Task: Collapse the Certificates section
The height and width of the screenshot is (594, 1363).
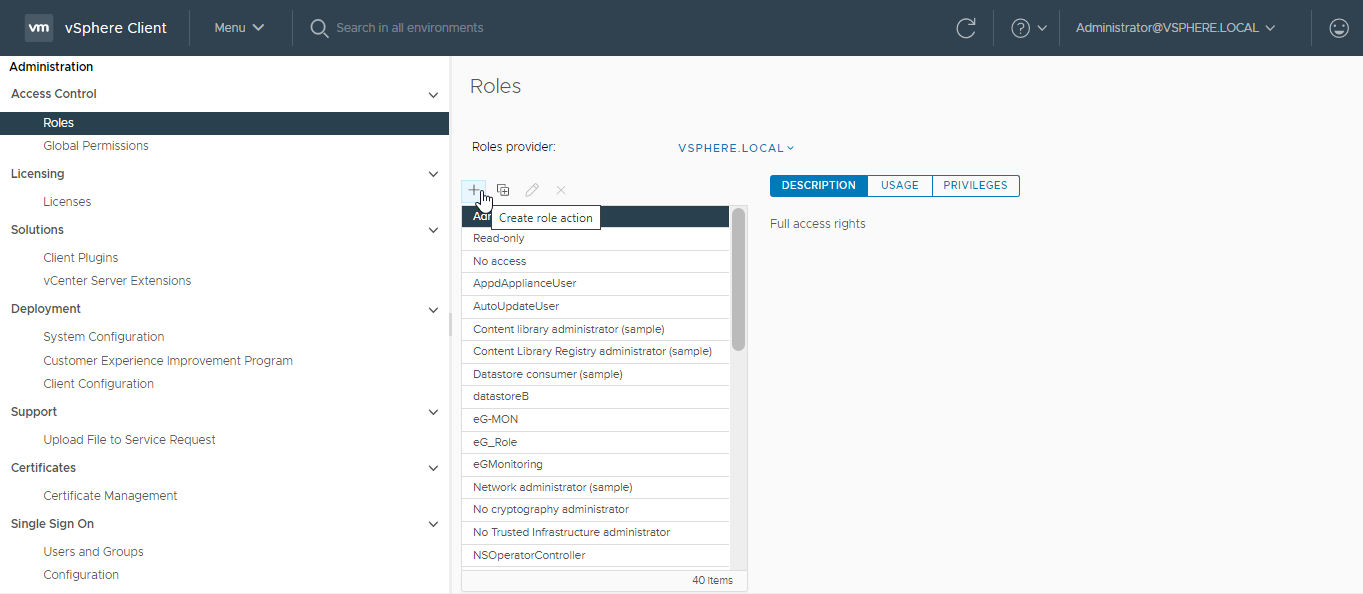Action: (x=433, y=469)
